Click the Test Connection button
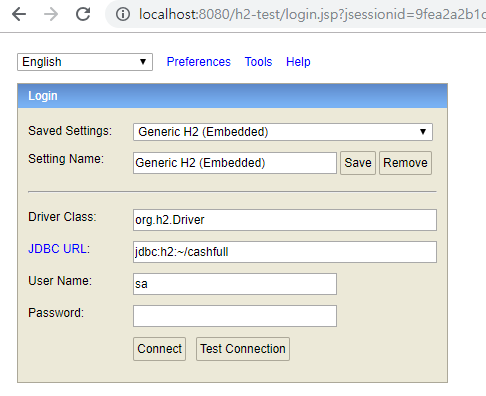The width and height of the screenshot is (486, 396). [x=243, y=349]
